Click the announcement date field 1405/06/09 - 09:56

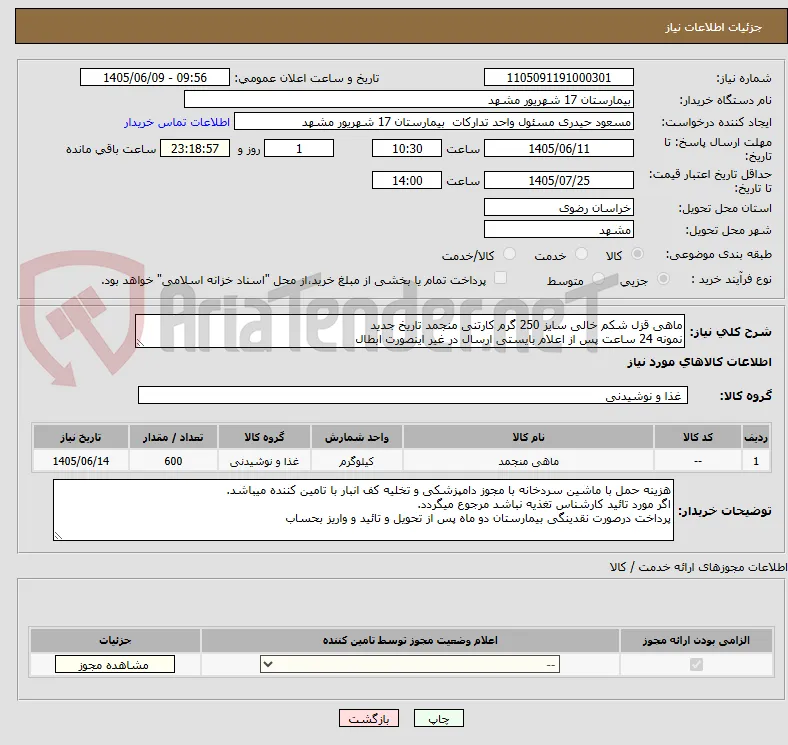click(x=155, y=77)
